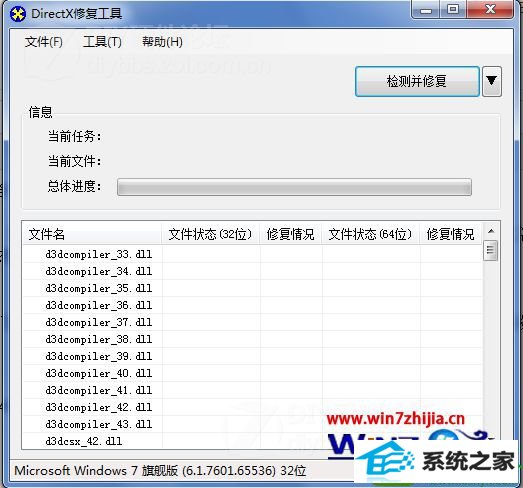Minimize the DirectX修复工具 window
The height and width of the screenshot is (488, 523).
426,10
